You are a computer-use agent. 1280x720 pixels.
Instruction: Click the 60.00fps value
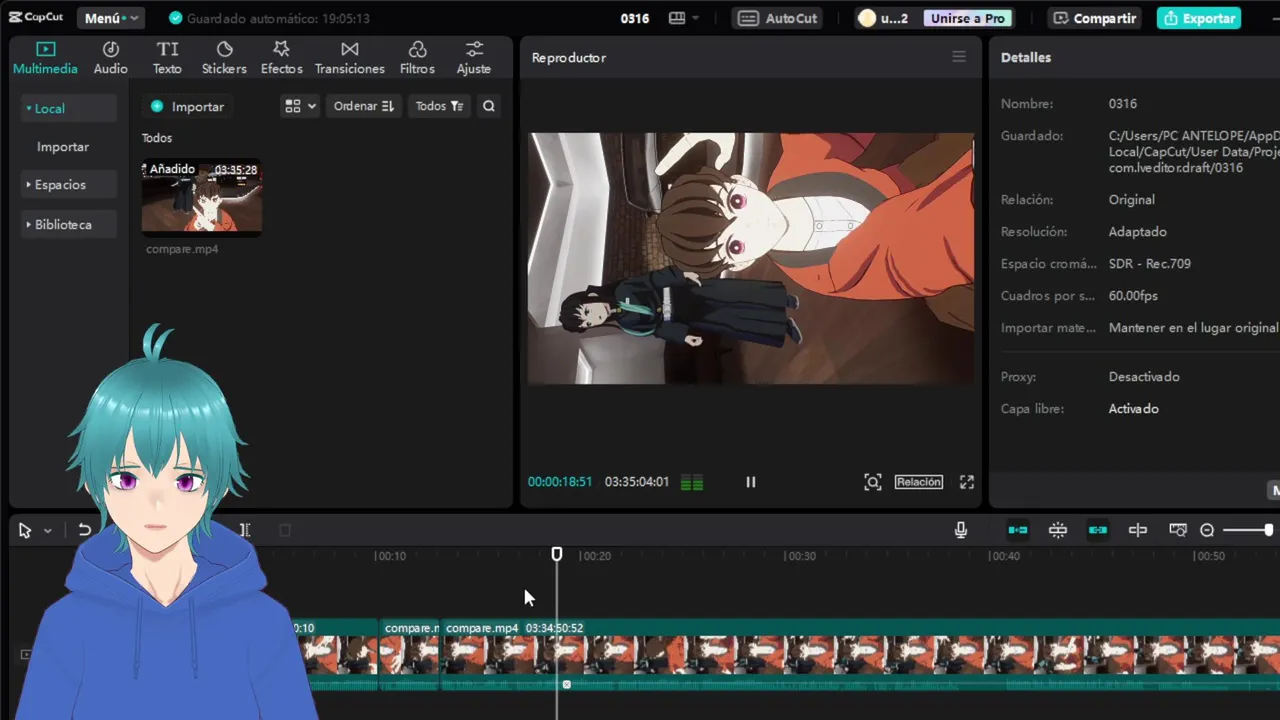(x=1133, y=296)
